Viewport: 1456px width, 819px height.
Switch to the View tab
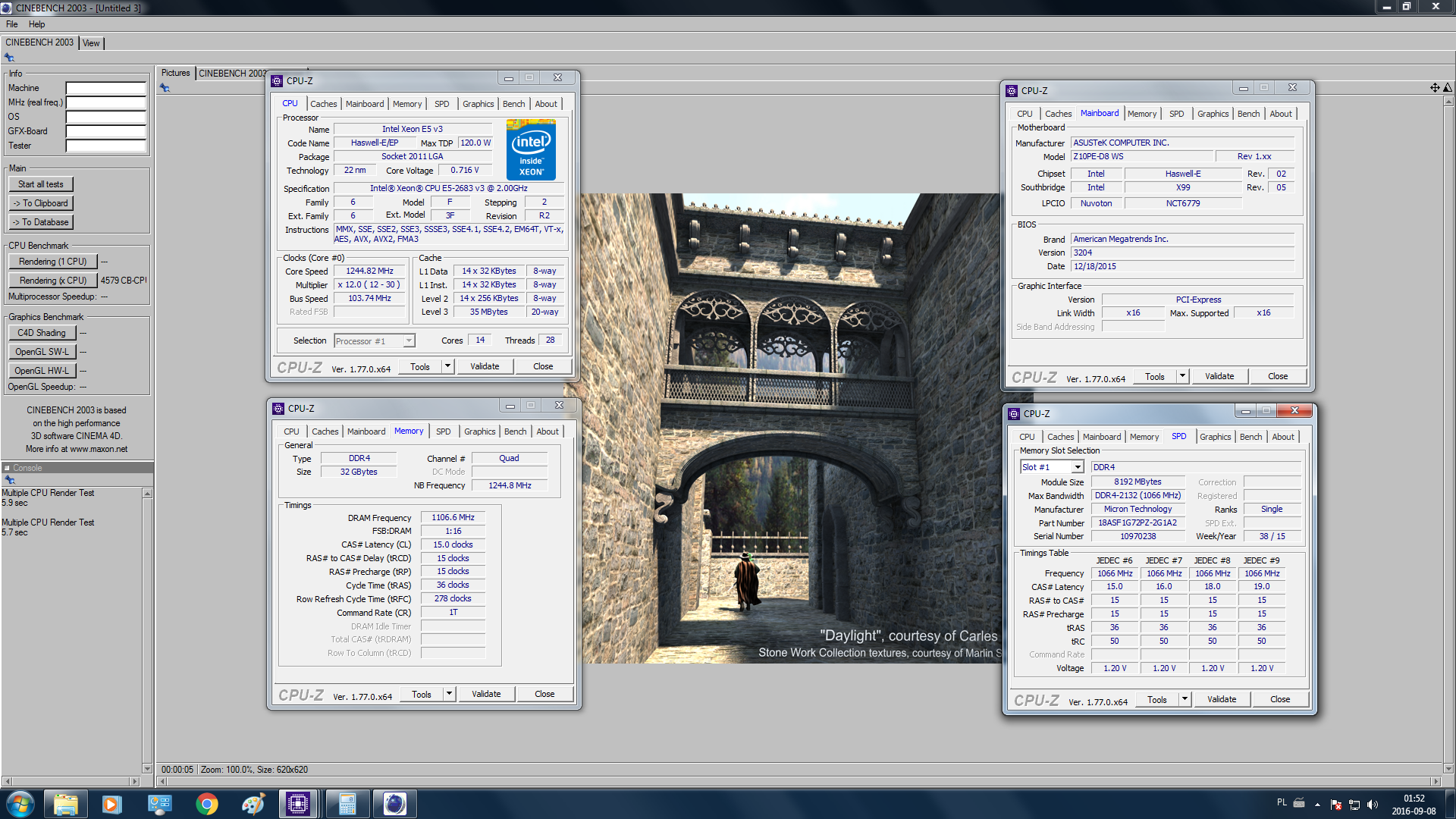pyautogui.click(x=91, y=43)
